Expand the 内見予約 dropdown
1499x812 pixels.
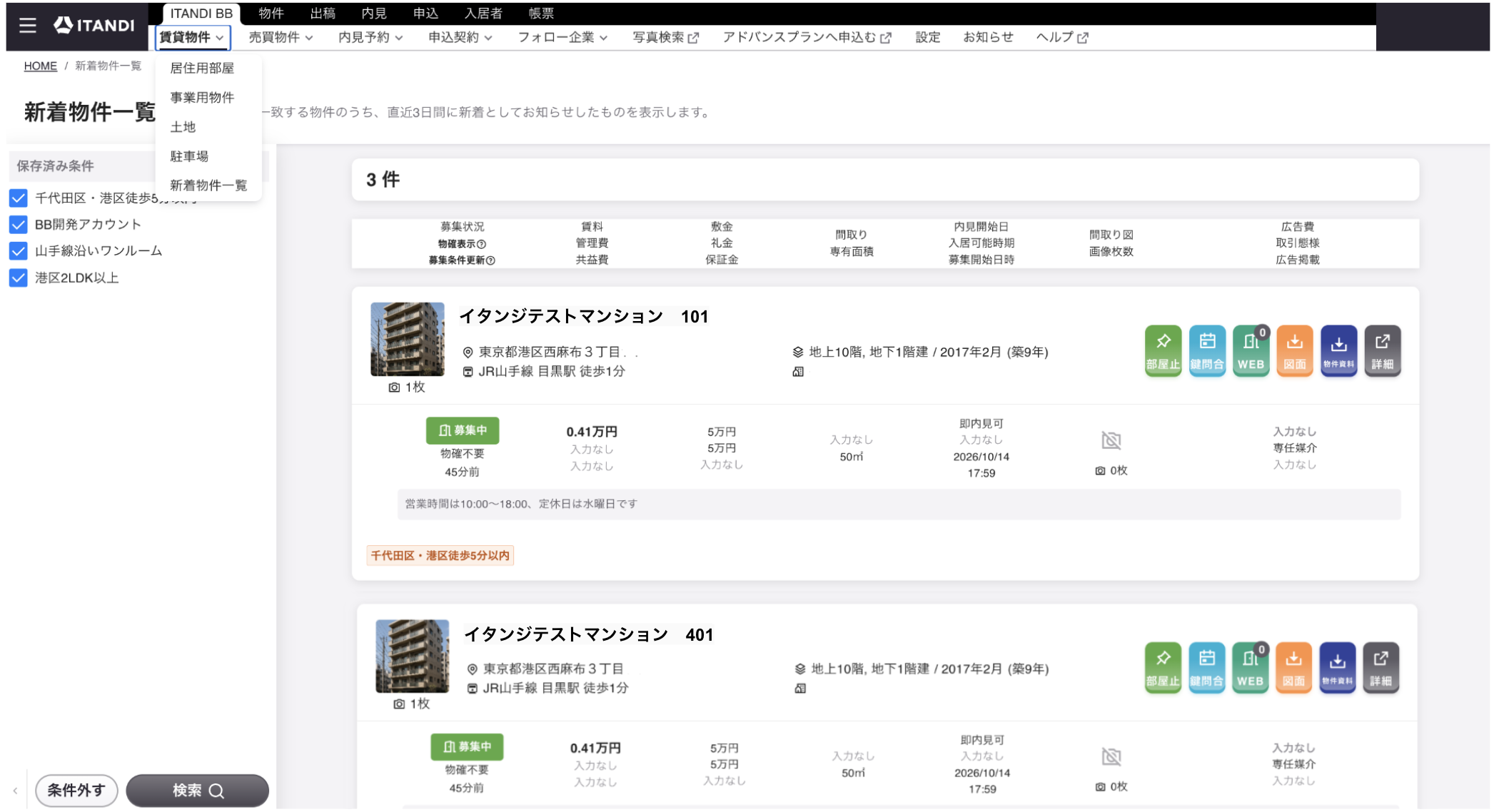click(370, 37)
